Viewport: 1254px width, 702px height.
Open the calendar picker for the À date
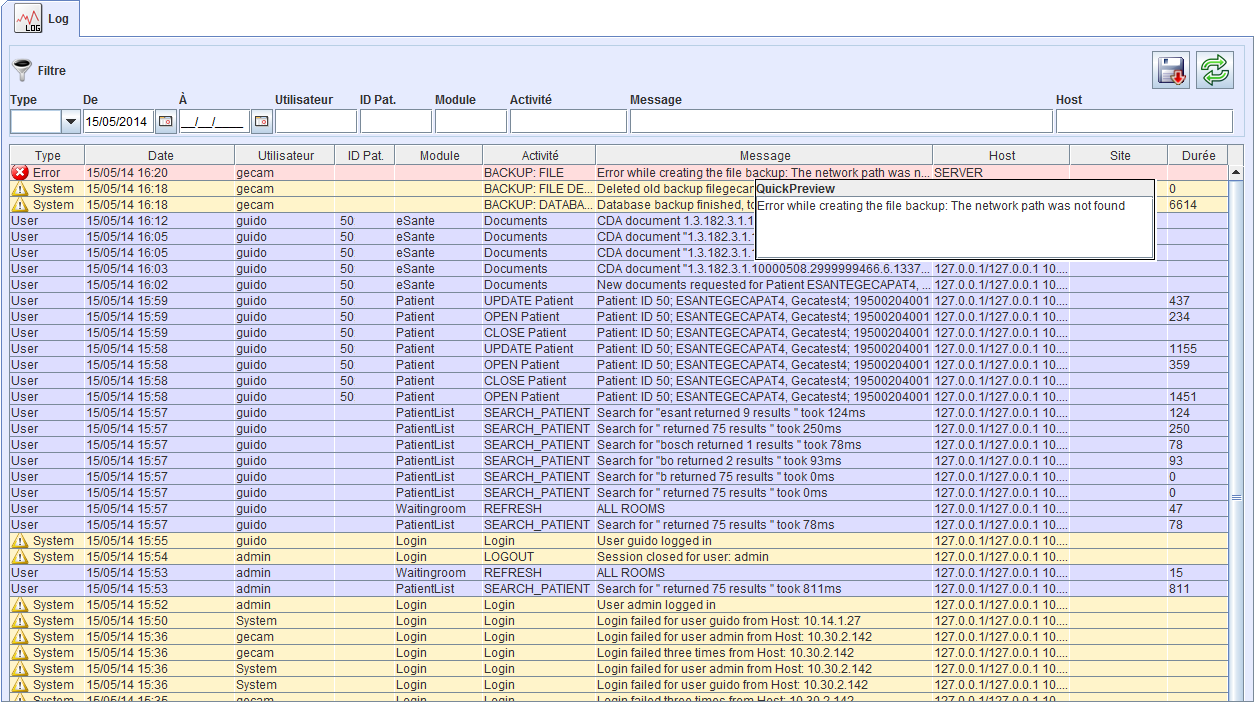[261, 122]
